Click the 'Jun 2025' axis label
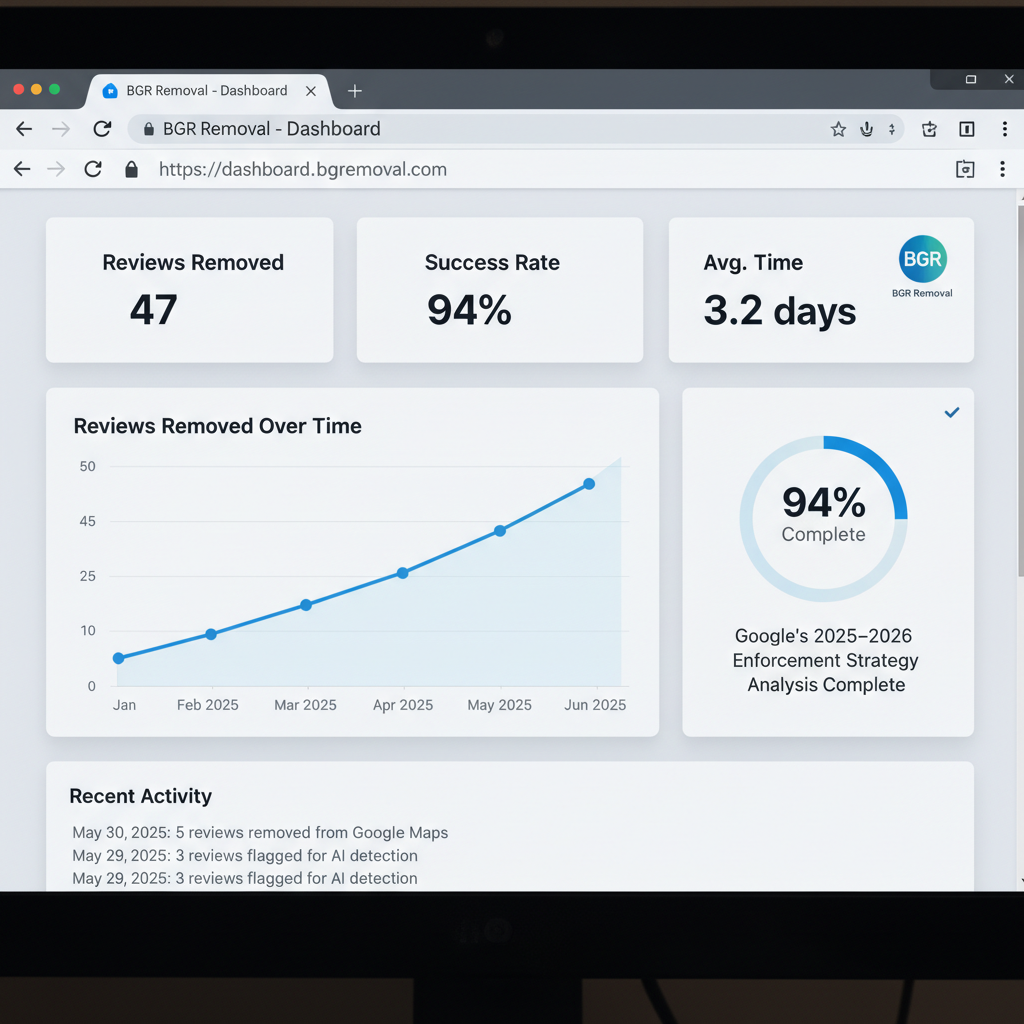 [x=595, y=705]
